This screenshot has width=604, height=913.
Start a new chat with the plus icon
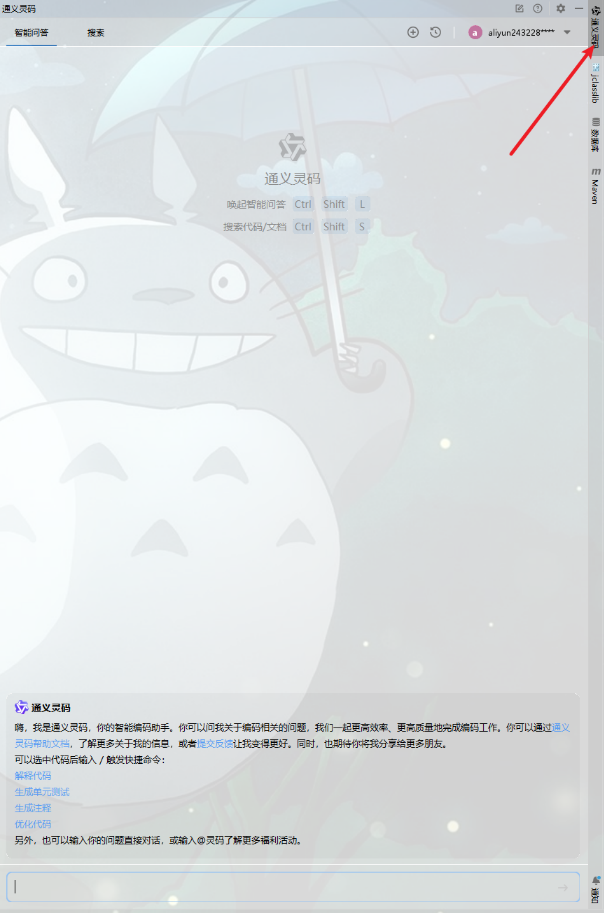pos(413,33)
